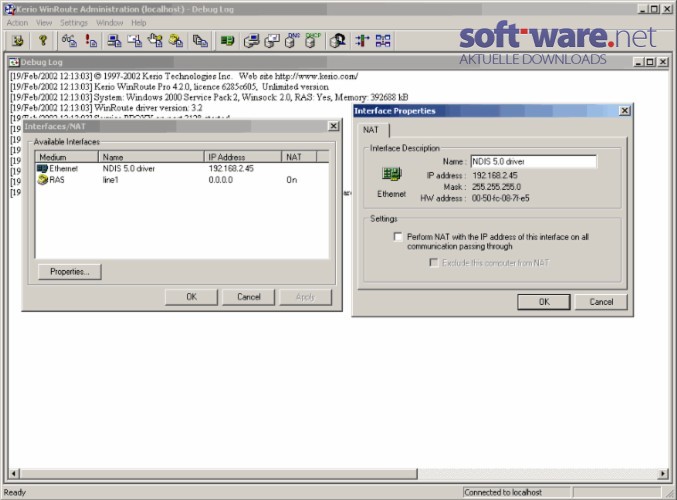Click the Connected to localhost status text
The width and height of the screenshot is (677, 500).
(x=503, y=492)
